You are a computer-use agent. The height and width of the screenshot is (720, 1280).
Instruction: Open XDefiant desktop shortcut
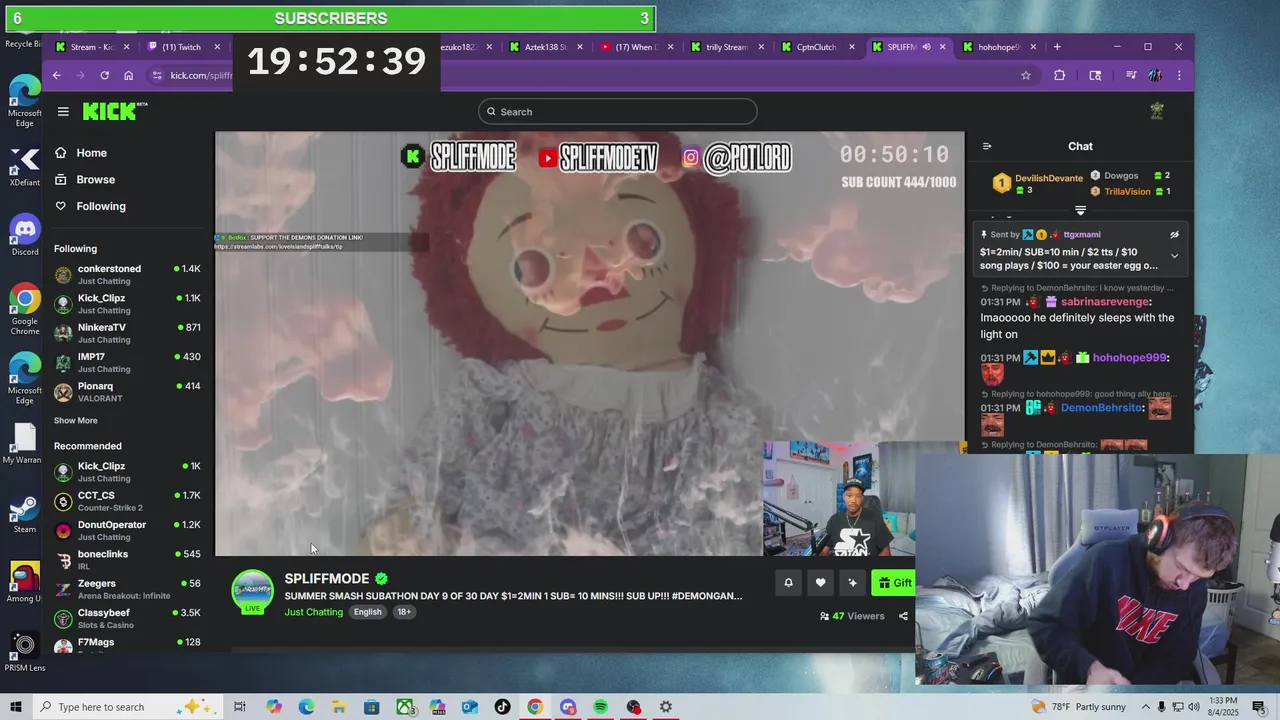(25, 167)
